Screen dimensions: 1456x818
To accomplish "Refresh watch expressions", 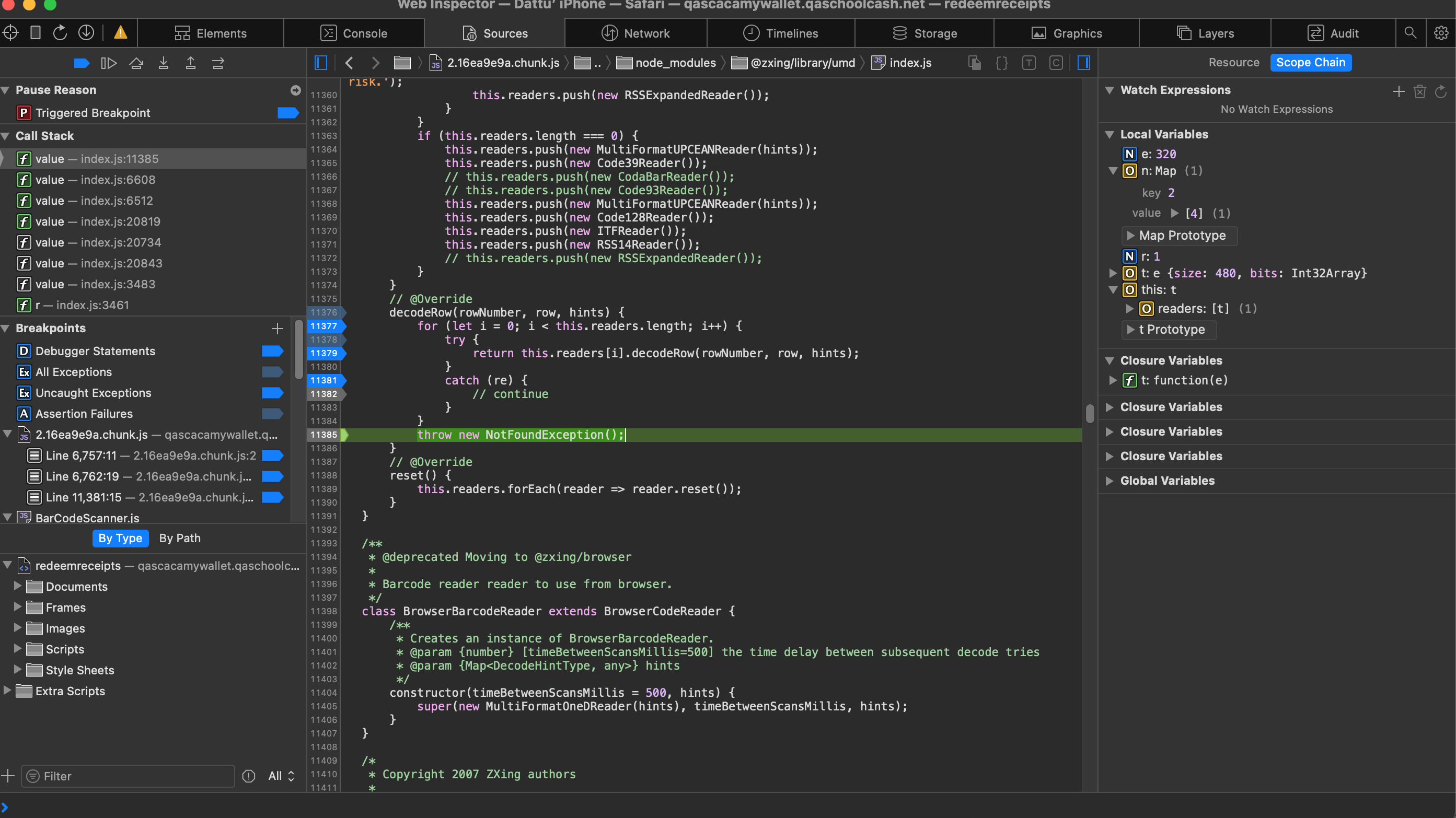I will pyautogui.click(x=1440, y=91).
